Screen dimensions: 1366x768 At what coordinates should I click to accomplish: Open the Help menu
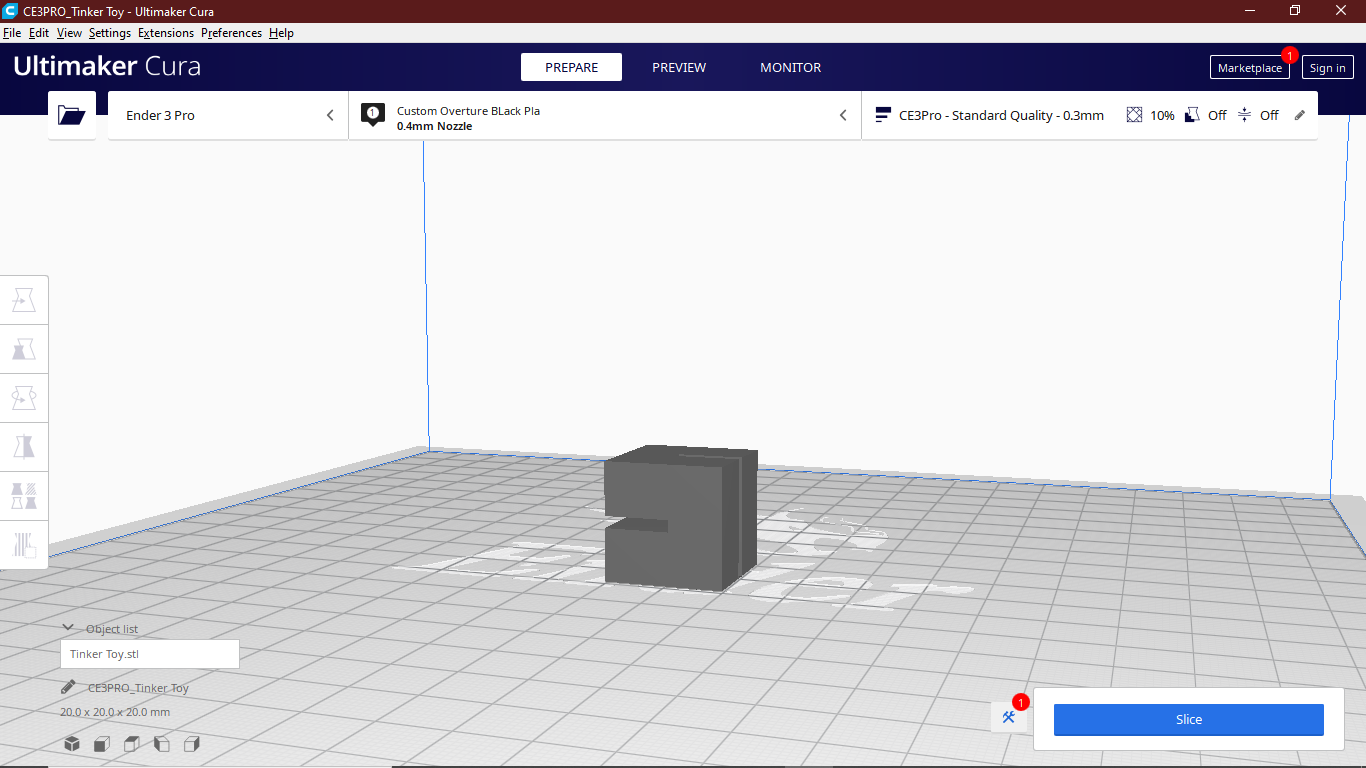[x=281, y=33]
